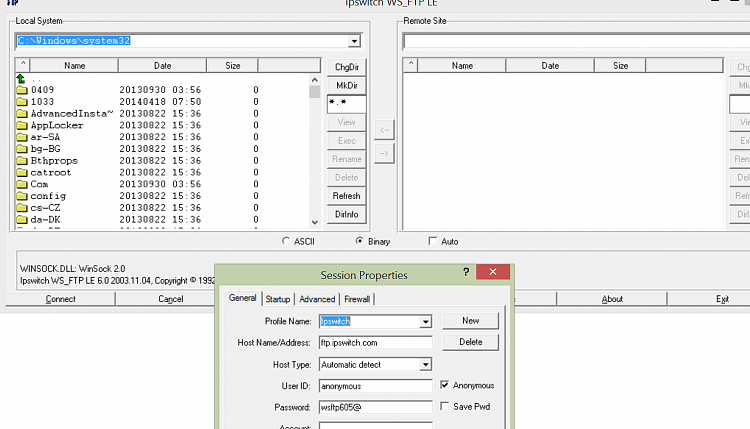The width and height of the screenshot is (750, 429).
Task: Click the local path C:\Windows\system32 field
Action: [x=182, y=41]
